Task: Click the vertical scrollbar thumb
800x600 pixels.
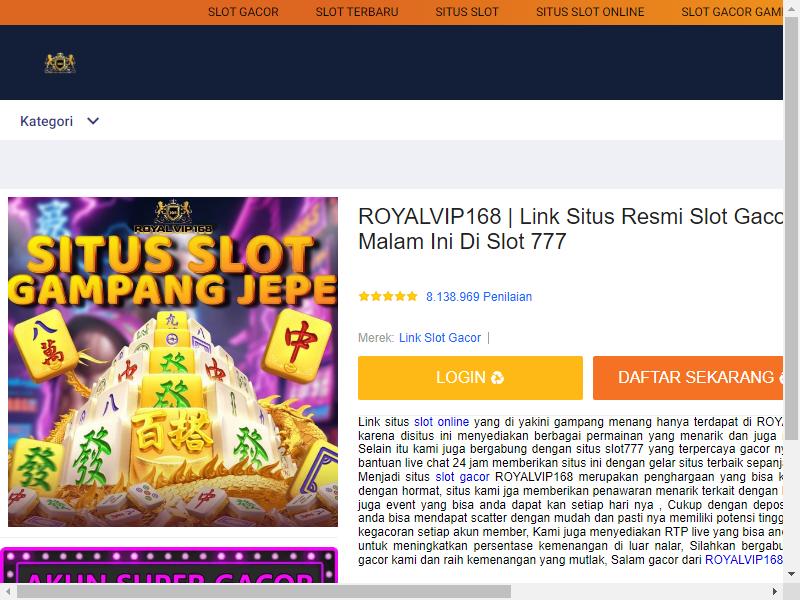Action: pos(791,227)
